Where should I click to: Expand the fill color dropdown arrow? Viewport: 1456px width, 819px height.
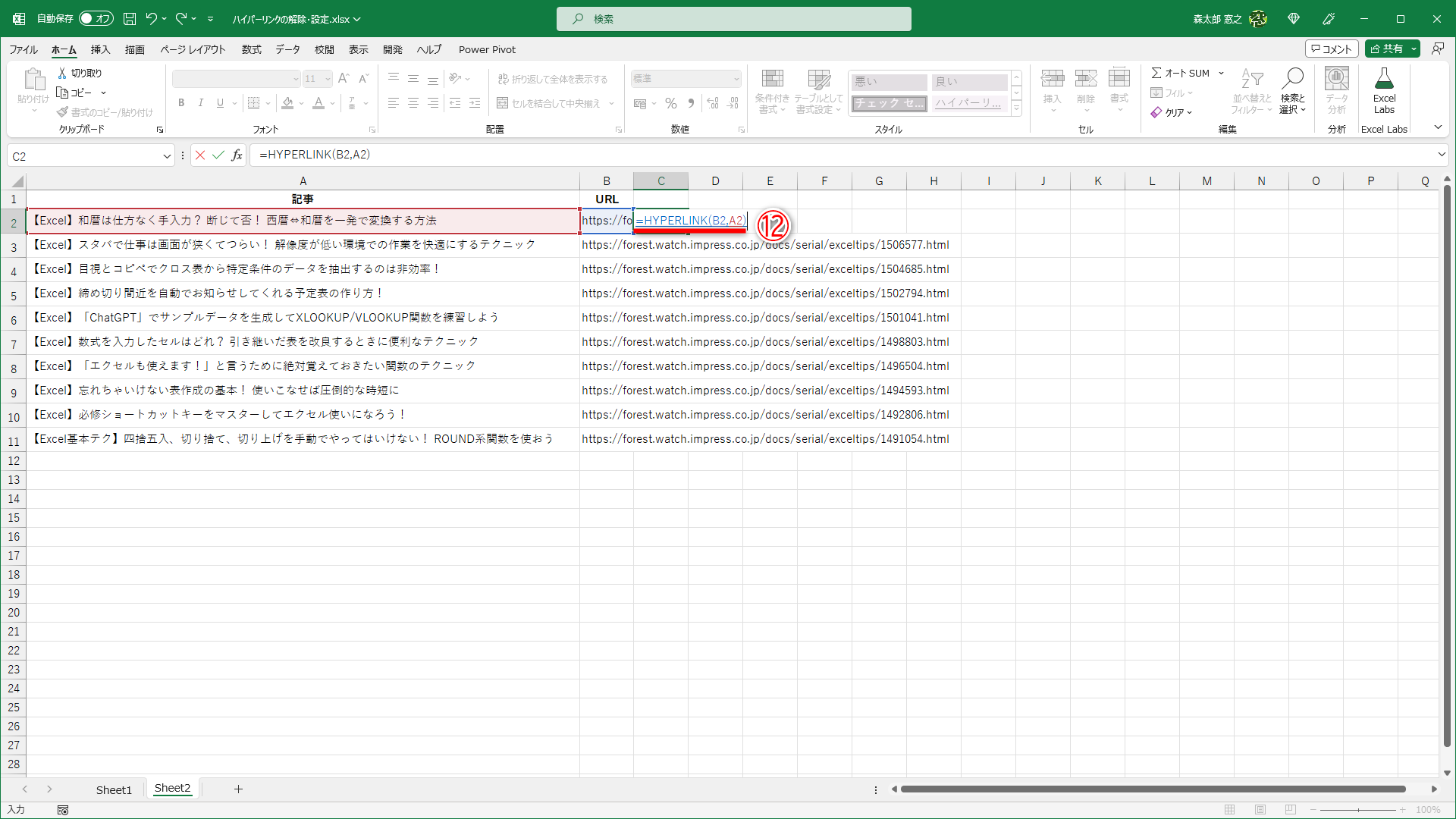[x=300, y=103]
